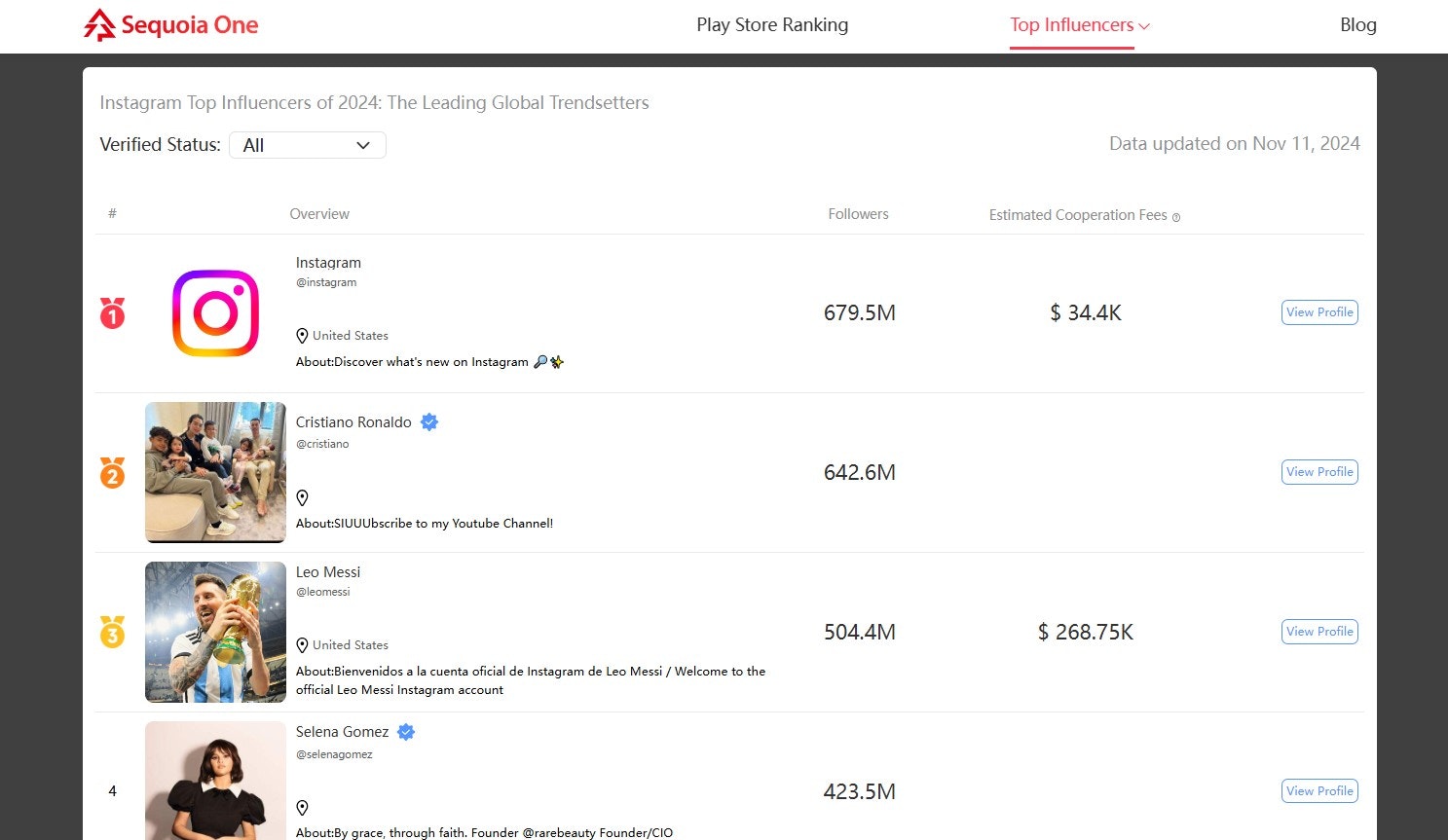This screenshot has height=840, width=1448.
Task: Click the yellow rank 3 medal icon
Action: pyautogui.click(x=112, y=633)
